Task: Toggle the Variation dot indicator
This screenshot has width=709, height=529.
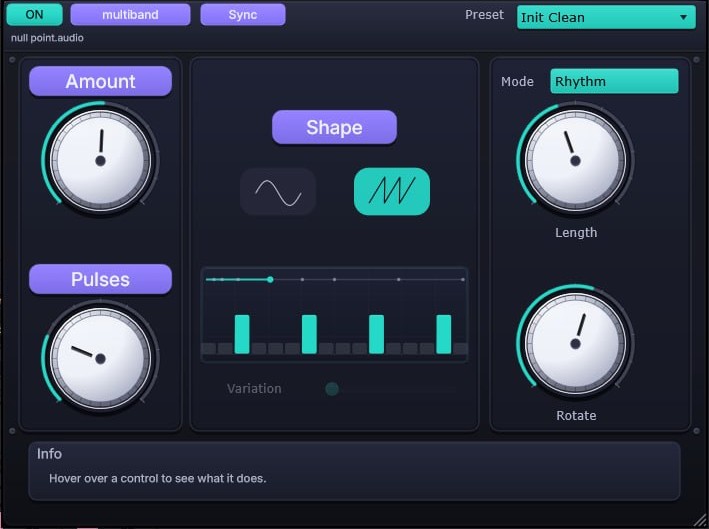Action: [332, 389]
